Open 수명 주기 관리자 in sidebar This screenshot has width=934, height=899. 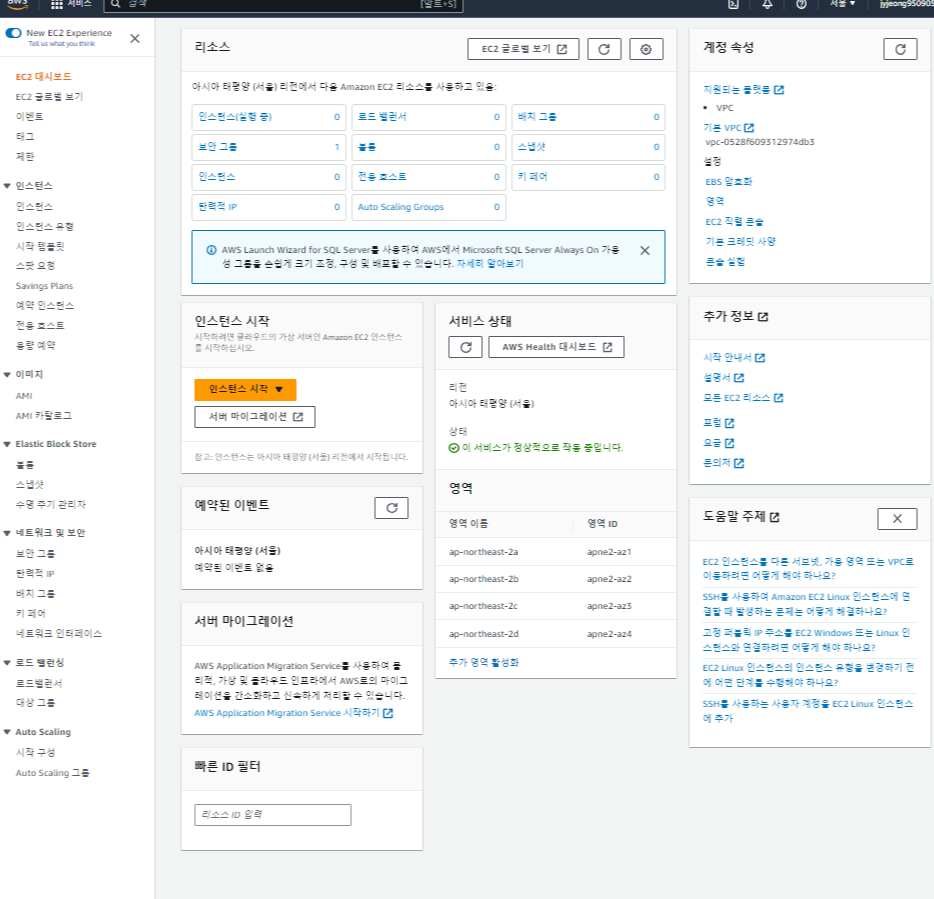(51, 505)
